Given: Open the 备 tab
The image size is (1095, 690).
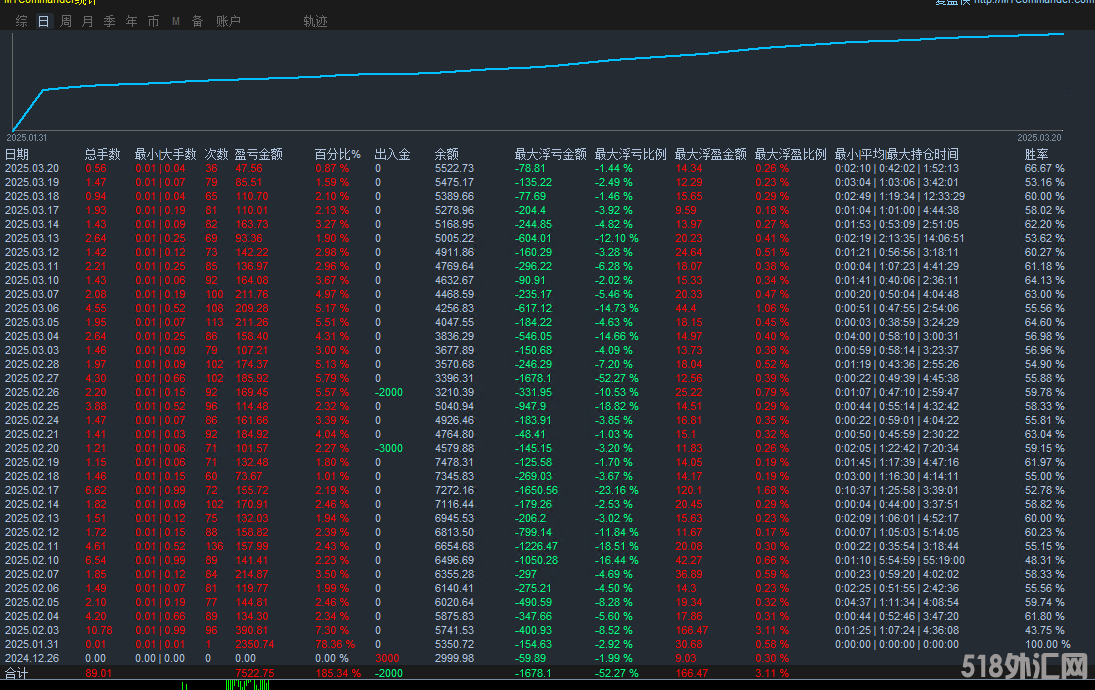Looking at the screenshot, I should [x=198, y=21].
